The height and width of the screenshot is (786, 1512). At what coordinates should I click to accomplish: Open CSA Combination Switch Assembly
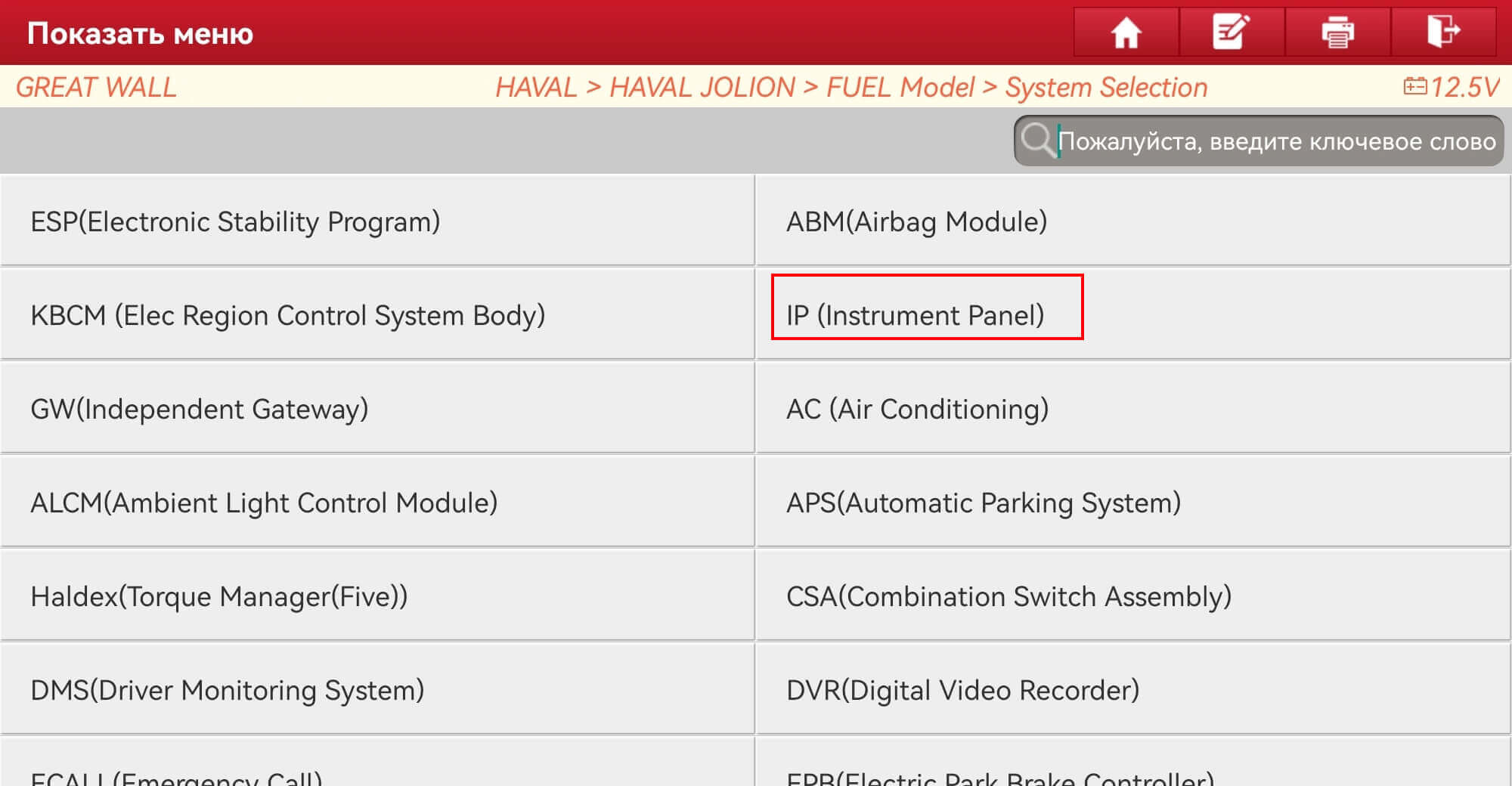1133,596
